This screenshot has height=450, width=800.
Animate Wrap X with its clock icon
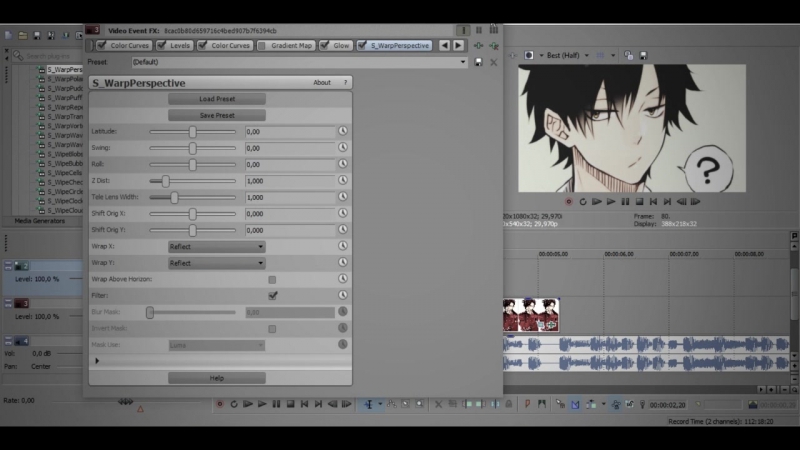coord(342,246)
